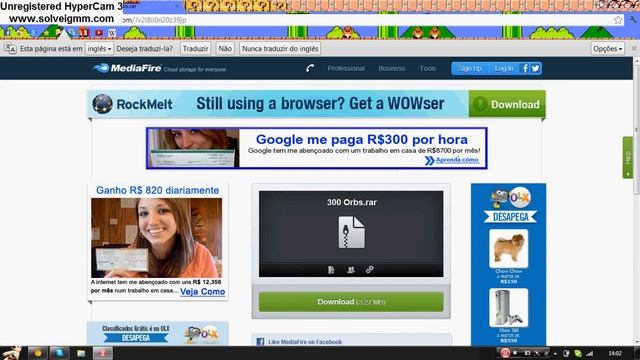Click the 300 Orbs.rar file name

pyautogui.click(x=351, y=202)
